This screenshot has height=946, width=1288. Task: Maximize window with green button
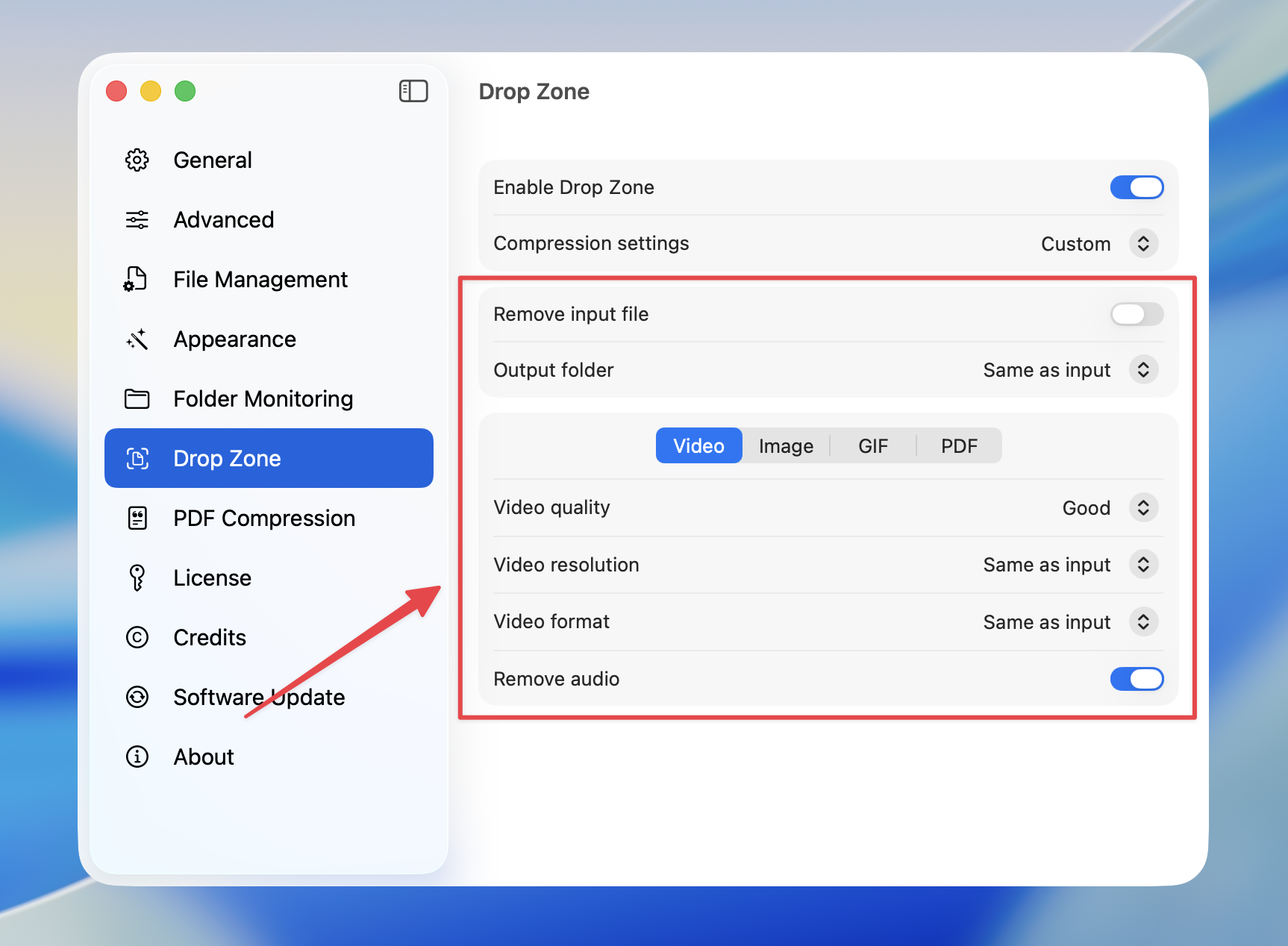point(185,91)
